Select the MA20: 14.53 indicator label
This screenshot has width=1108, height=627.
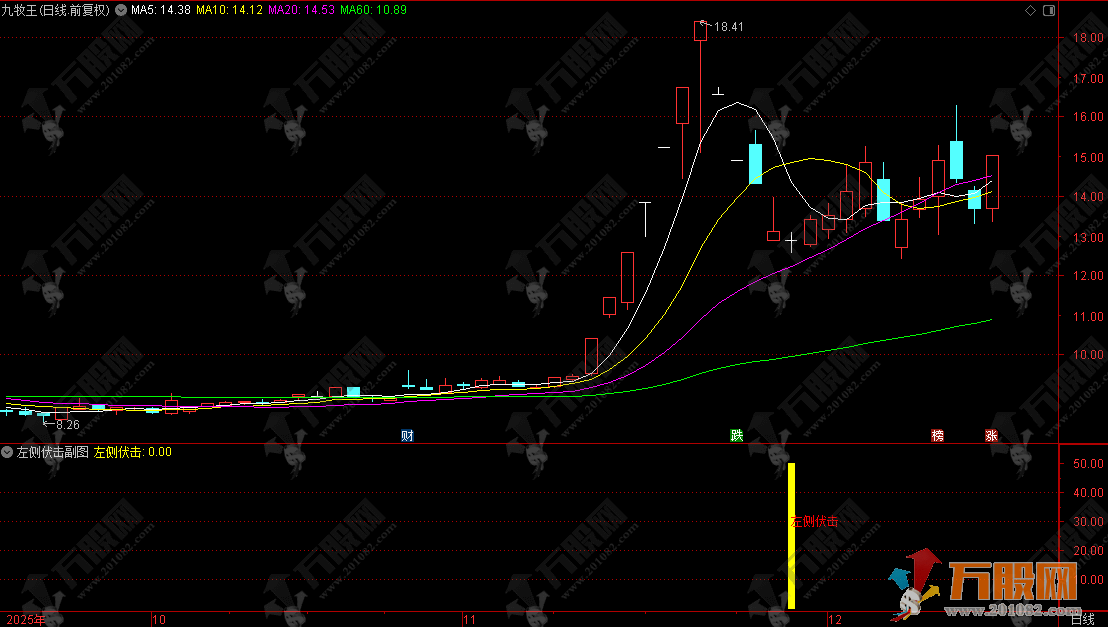301,10
